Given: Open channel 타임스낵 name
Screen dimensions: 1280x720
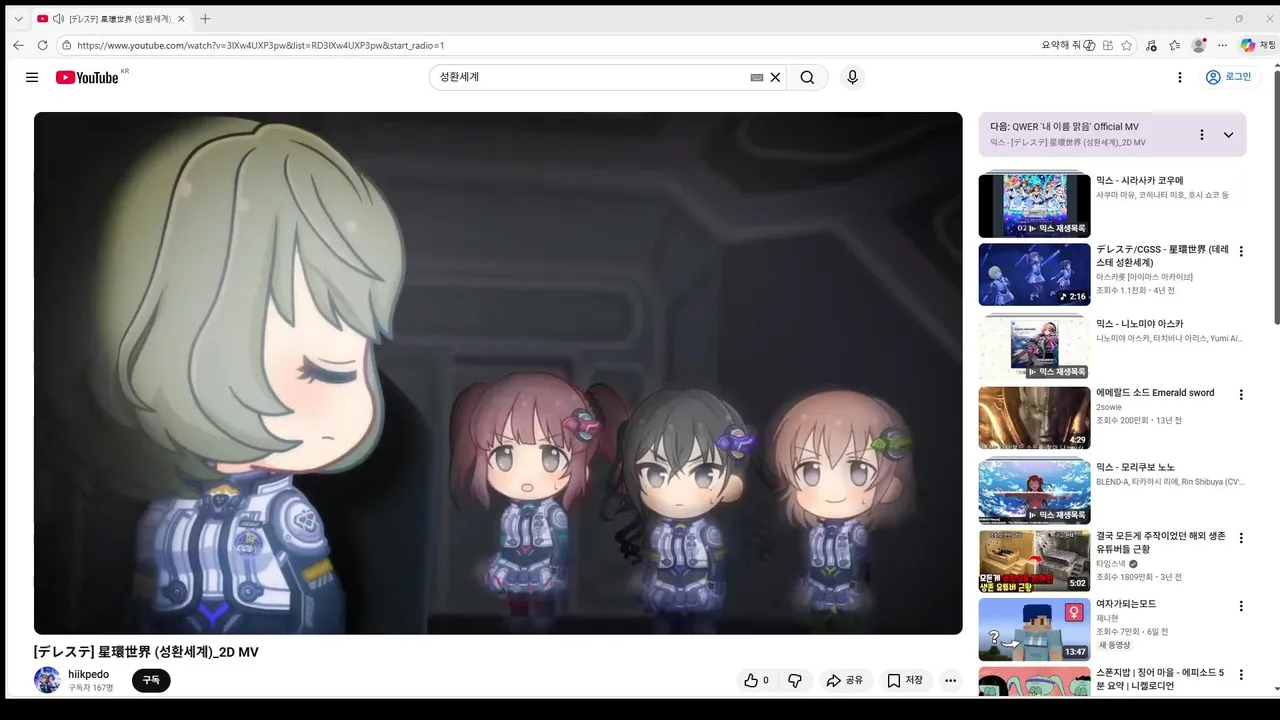Looking at the screenshot, I should [1111, 563].
